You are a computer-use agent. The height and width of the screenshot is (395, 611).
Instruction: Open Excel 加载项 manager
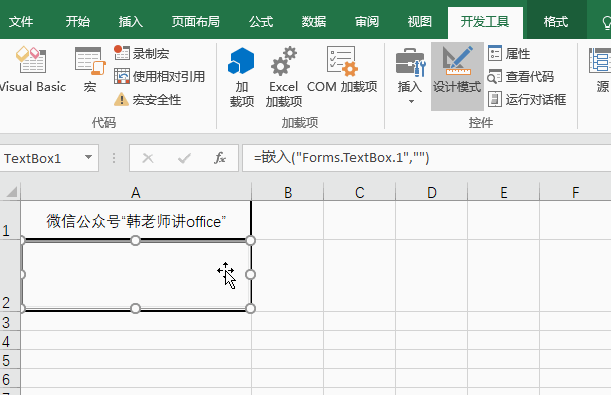pyautogui.click(x=284, y=77)
